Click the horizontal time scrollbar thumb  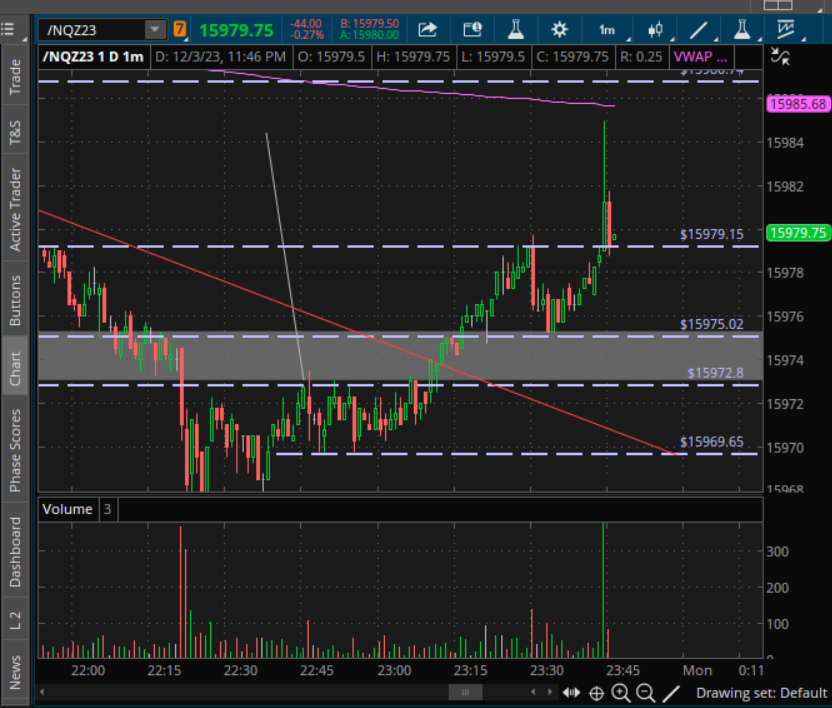click(x=465, y=692)
